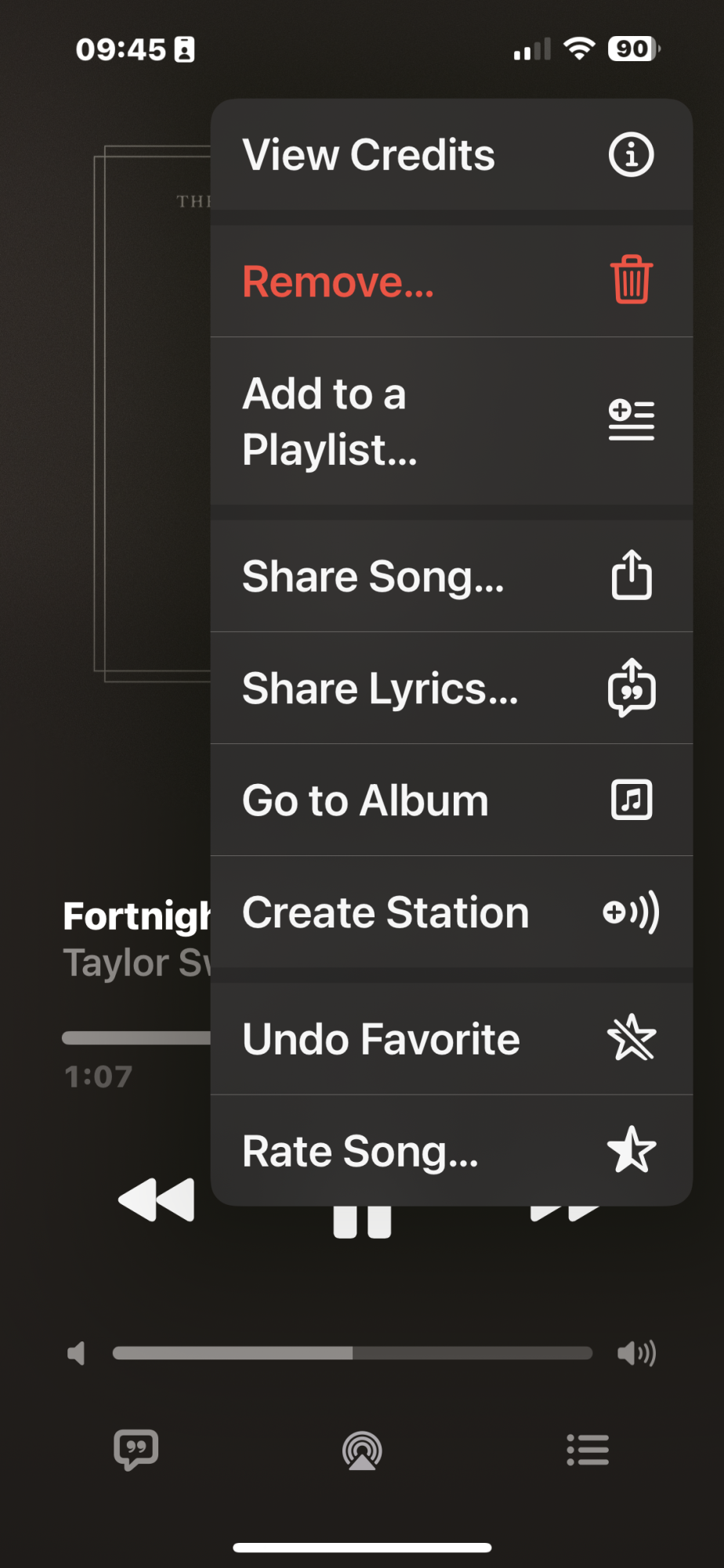Select Go to Album
Viewport: 724px width, 1568px height.
[451, 800]
